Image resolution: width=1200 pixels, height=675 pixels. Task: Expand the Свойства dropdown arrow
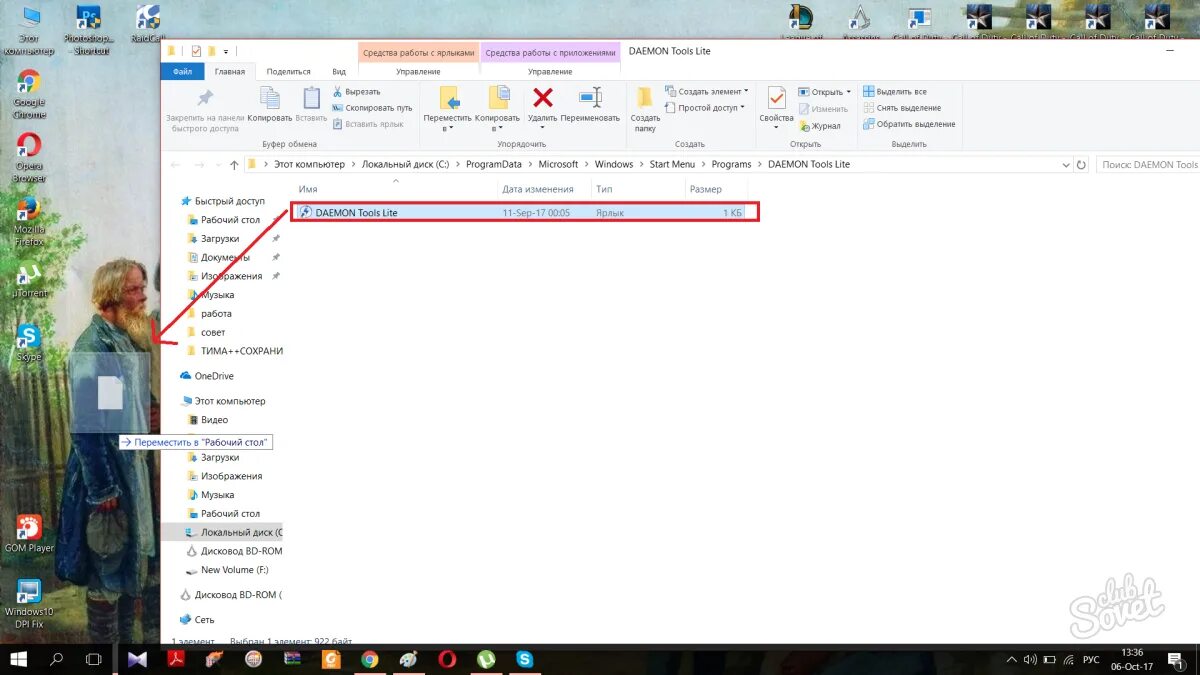776,127
